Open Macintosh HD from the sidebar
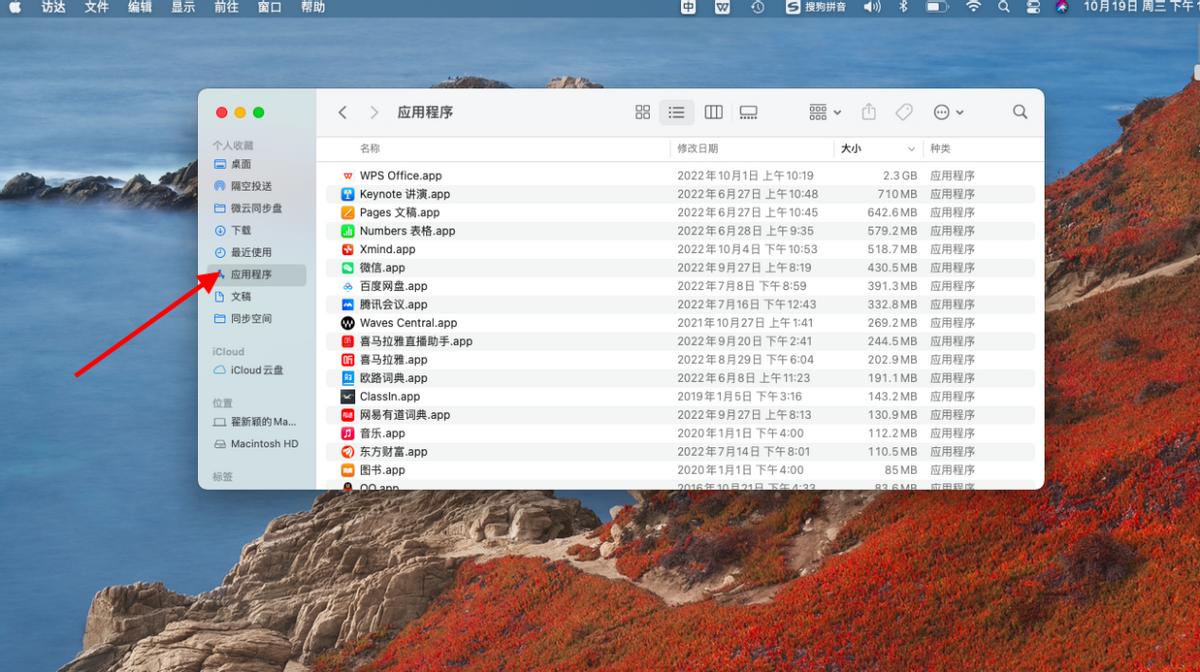The image size is (1200, 672). [264, 443]
